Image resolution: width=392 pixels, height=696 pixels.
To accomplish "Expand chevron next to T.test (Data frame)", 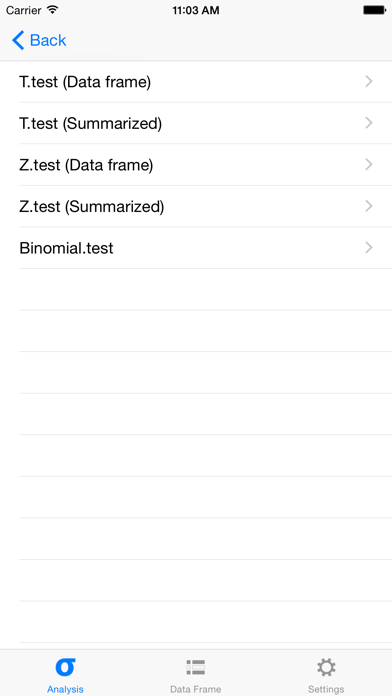I will coord(368,82).
